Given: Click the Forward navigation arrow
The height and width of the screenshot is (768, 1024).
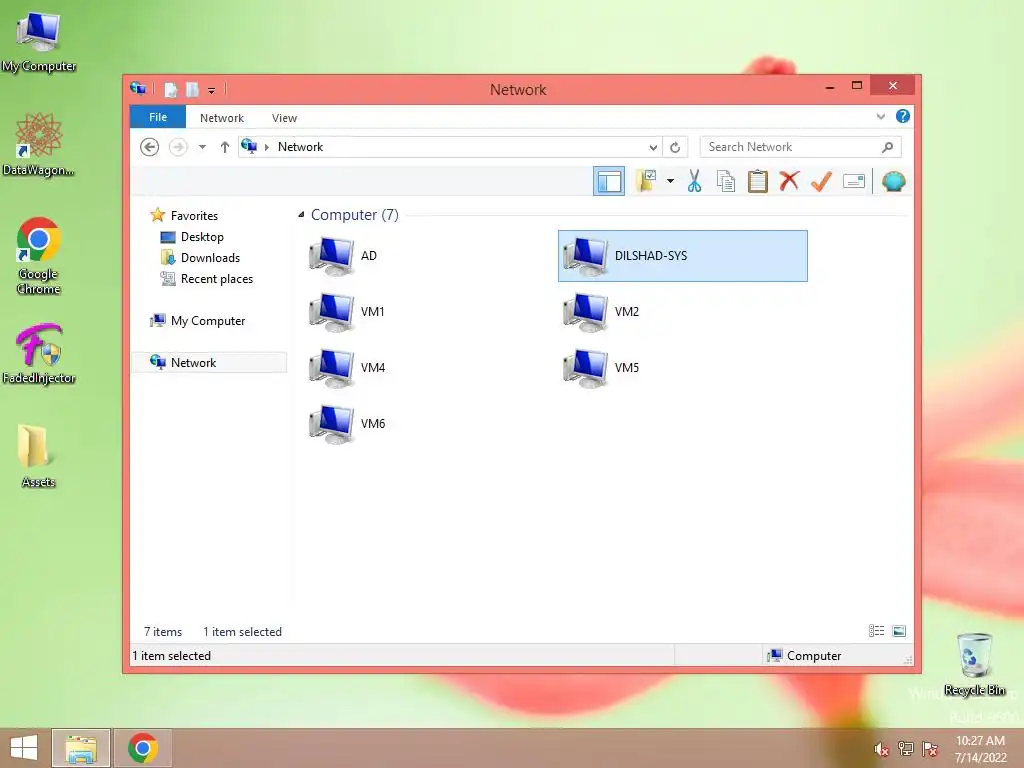Looking at the screenshot, I should (178, 147).
